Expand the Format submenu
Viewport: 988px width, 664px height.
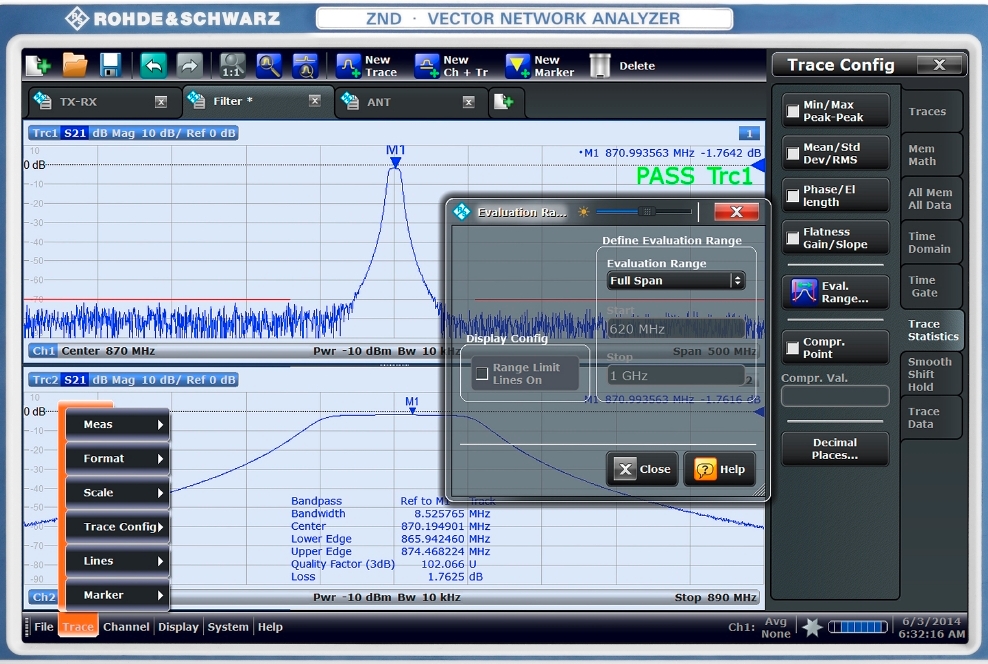pyautogui.click(x=118, y=459)
